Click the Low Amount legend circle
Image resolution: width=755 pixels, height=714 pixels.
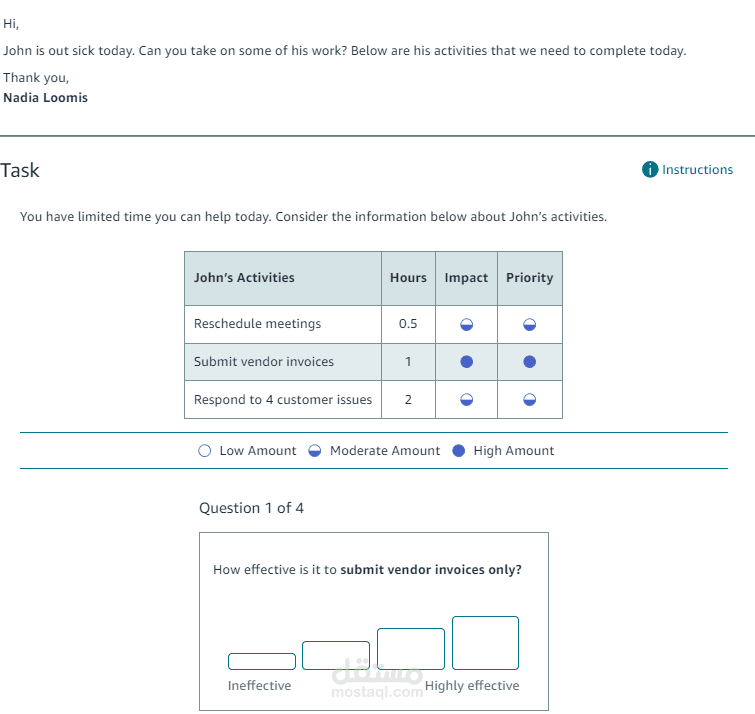point(205,451)
